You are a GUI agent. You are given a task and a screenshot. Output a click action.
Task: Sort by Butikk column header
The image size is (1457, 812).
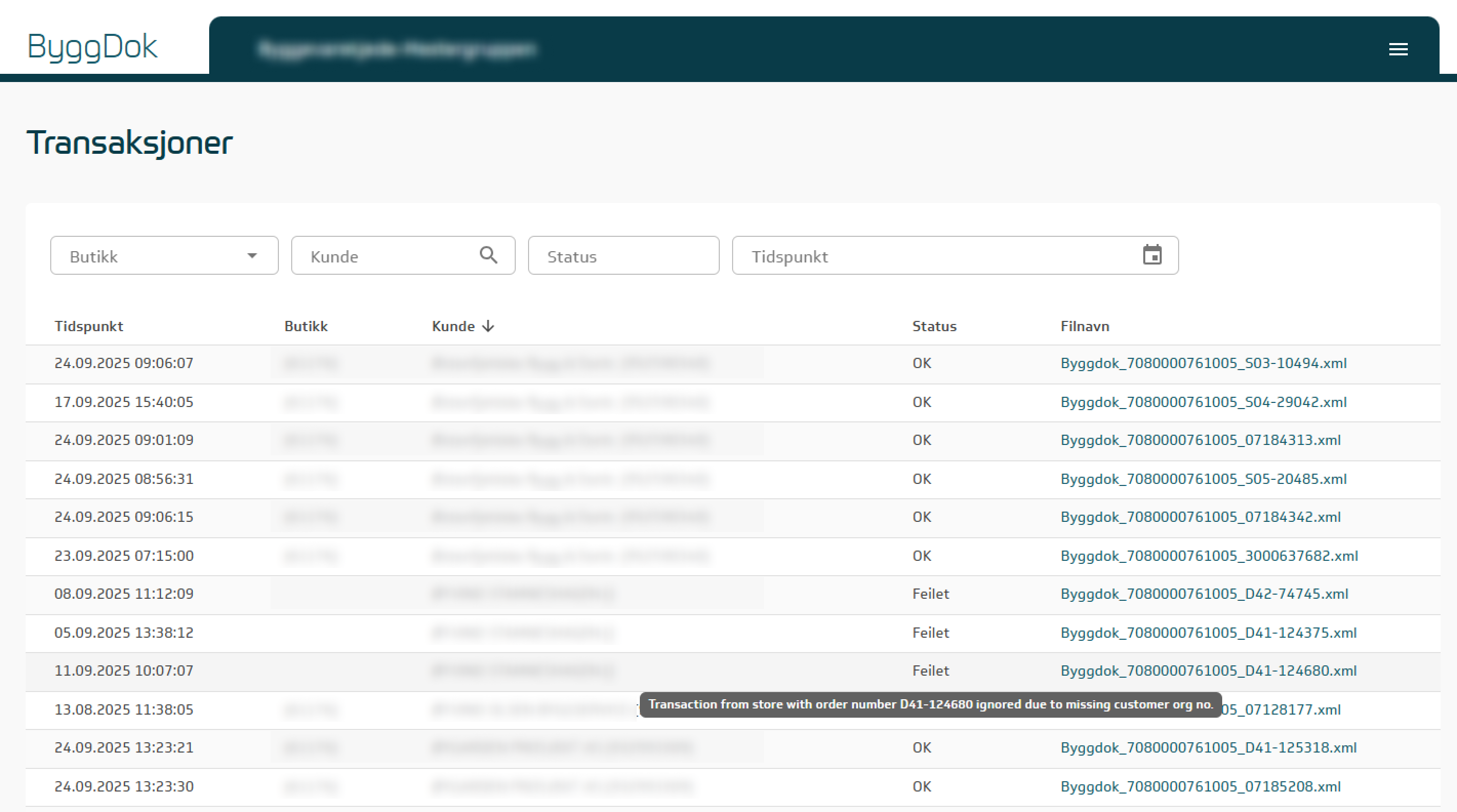click(306, 326)
